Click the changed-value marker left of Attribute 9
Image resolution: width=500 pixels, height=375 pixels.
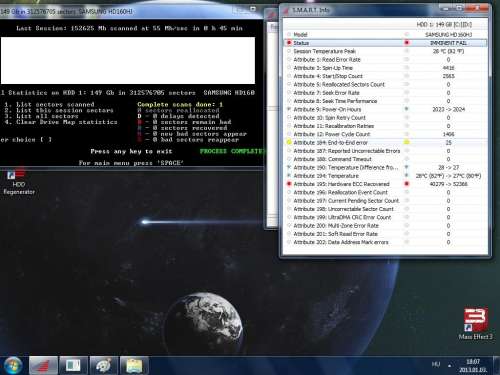(x=289, y=109)
